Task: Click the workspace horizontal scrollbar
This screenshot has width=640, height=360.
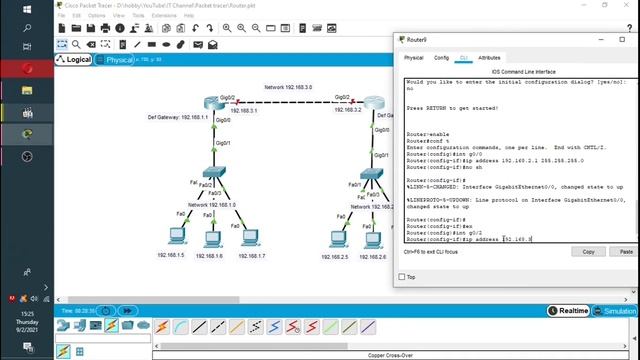Action: point(153,300)
